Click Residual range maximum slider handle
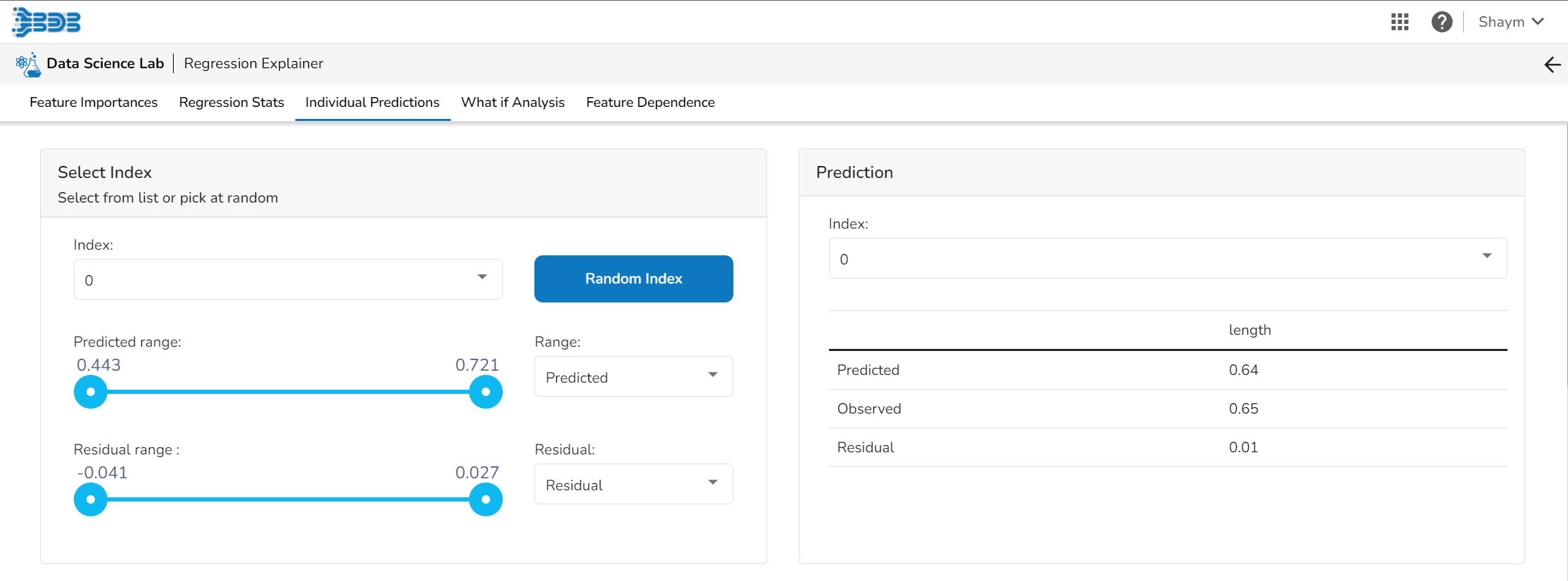 click(x=485, y=499)
